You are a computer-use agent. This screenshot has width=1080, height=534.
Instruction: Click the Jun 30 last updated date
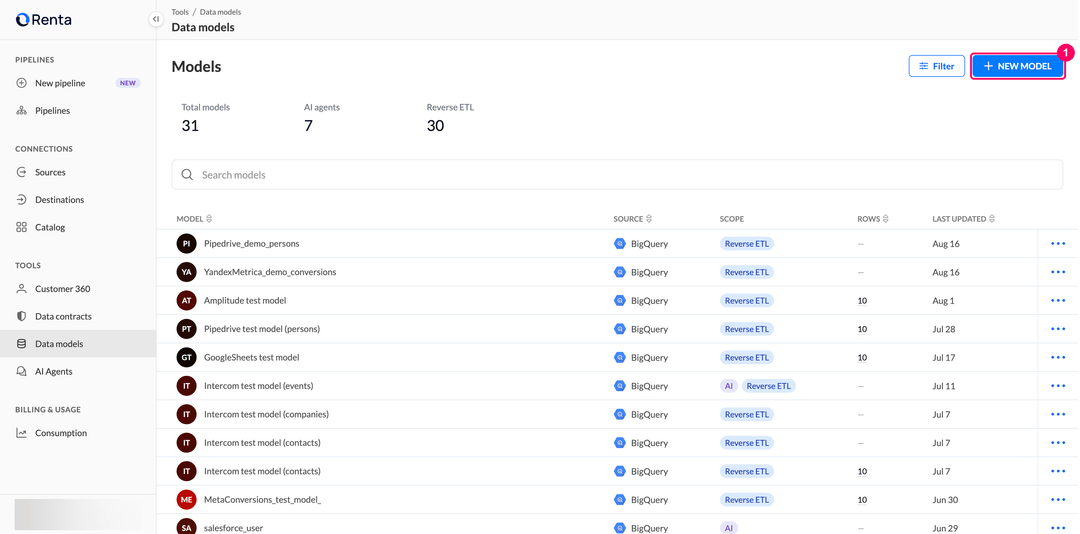point(946,500)
